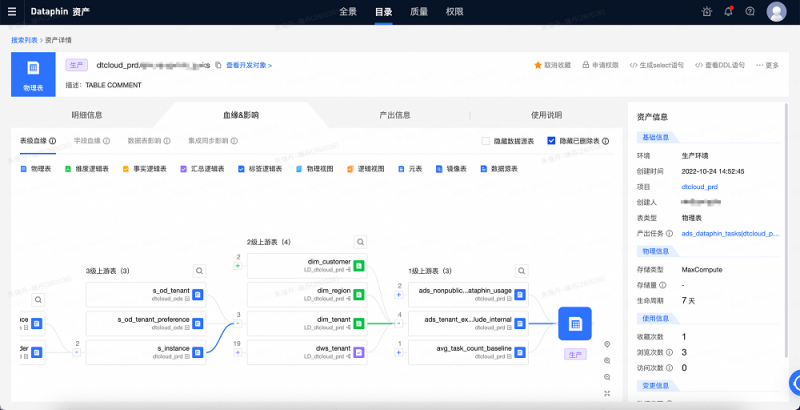Click the locate icon on lineage canvas
This screenshot has width=800, height=410.
pyautogui.click(x=606, y=344)
